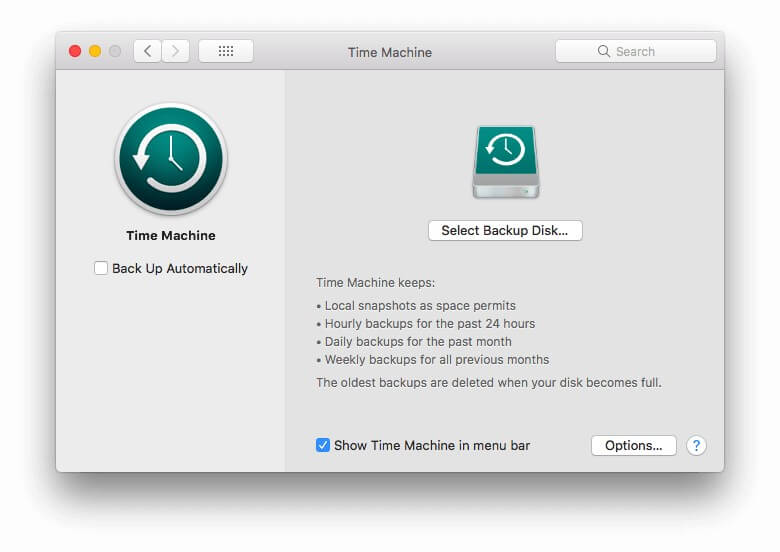Click the 'Time Machine keeps:' heading
Screen dimensions: 780x552
[x=376, y=282]
